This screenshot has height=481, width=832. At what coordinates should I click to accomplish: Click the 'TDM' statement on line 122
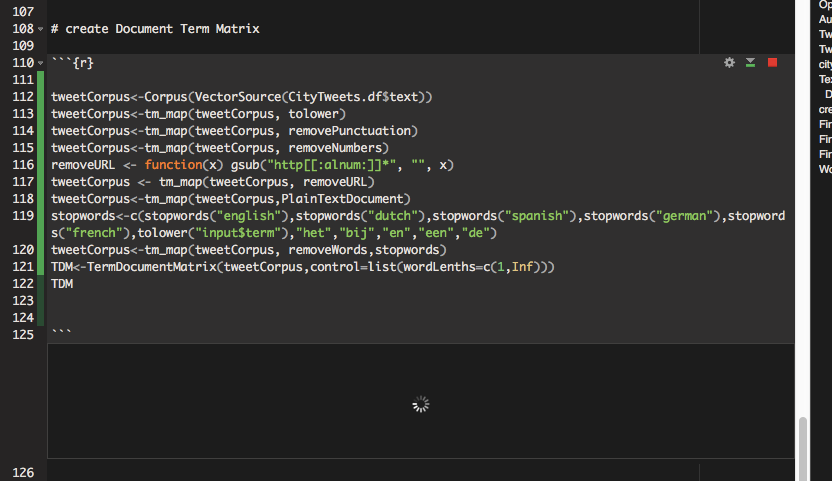tap(62, 284)
